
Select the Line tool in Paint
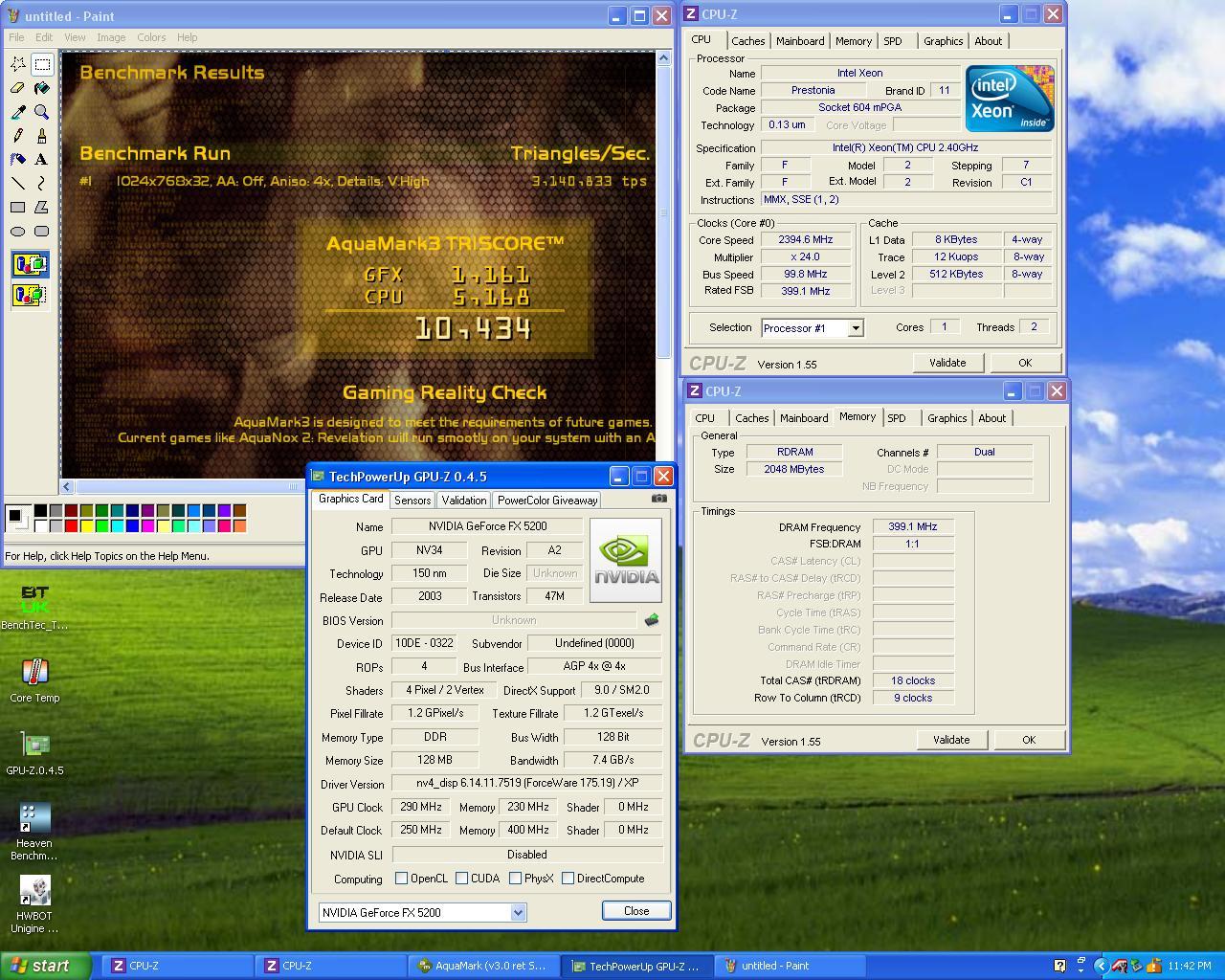click(x=18, y=183)
